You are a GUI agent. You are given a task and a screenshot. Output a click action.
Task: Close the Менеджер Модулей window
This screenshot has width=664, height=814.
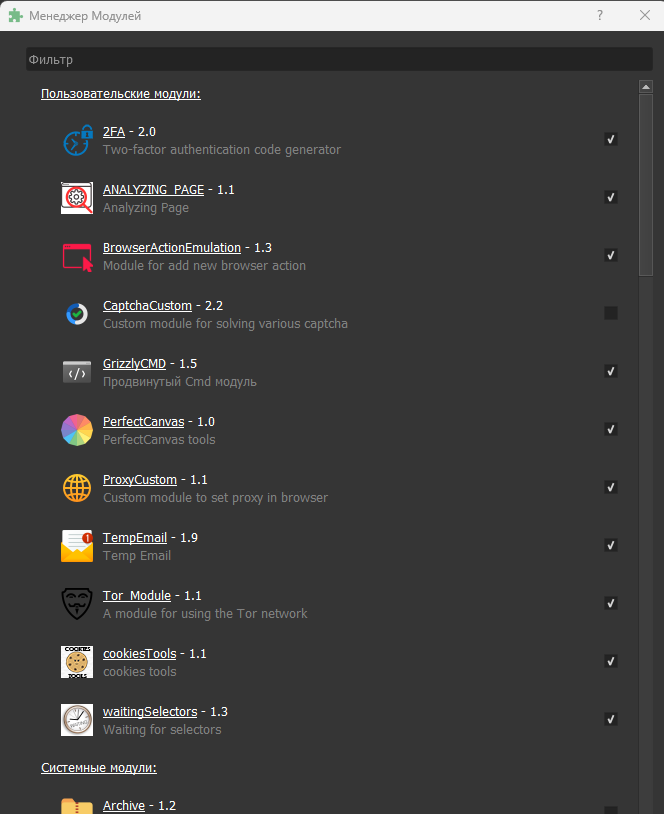click(x=645, y=15)
